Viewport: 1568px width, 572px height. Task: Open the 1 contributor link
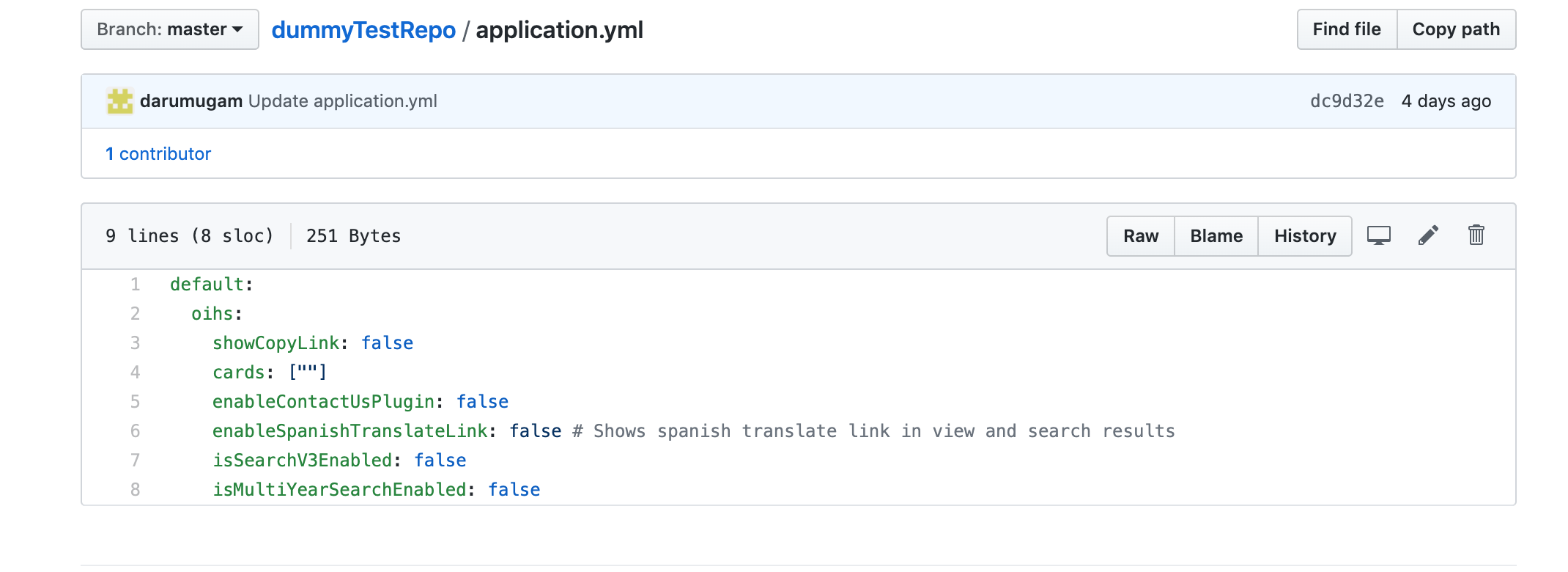coord(158,154)
